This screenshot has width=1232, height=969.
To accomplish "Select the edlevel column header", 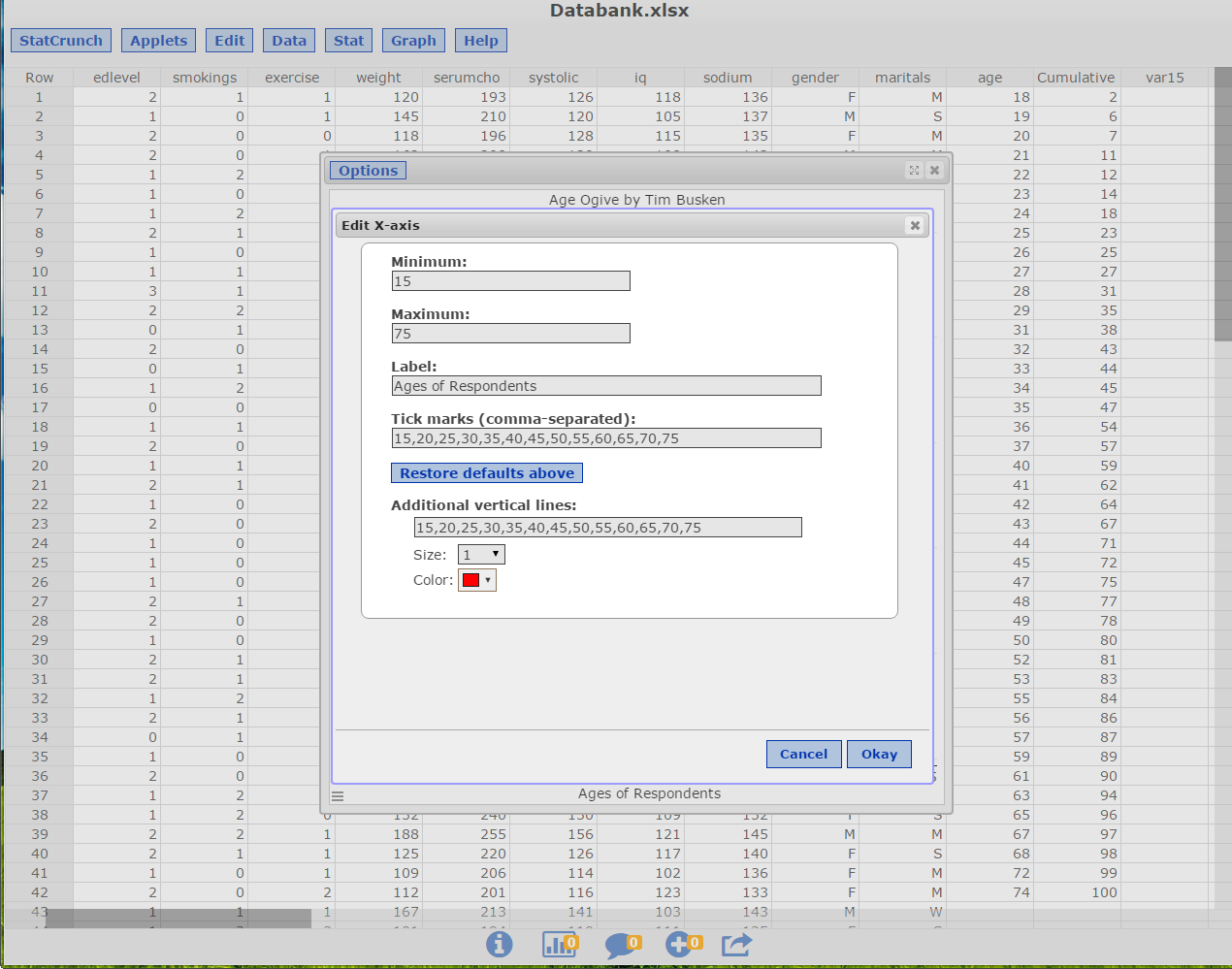I will click(x=116, y=78).
